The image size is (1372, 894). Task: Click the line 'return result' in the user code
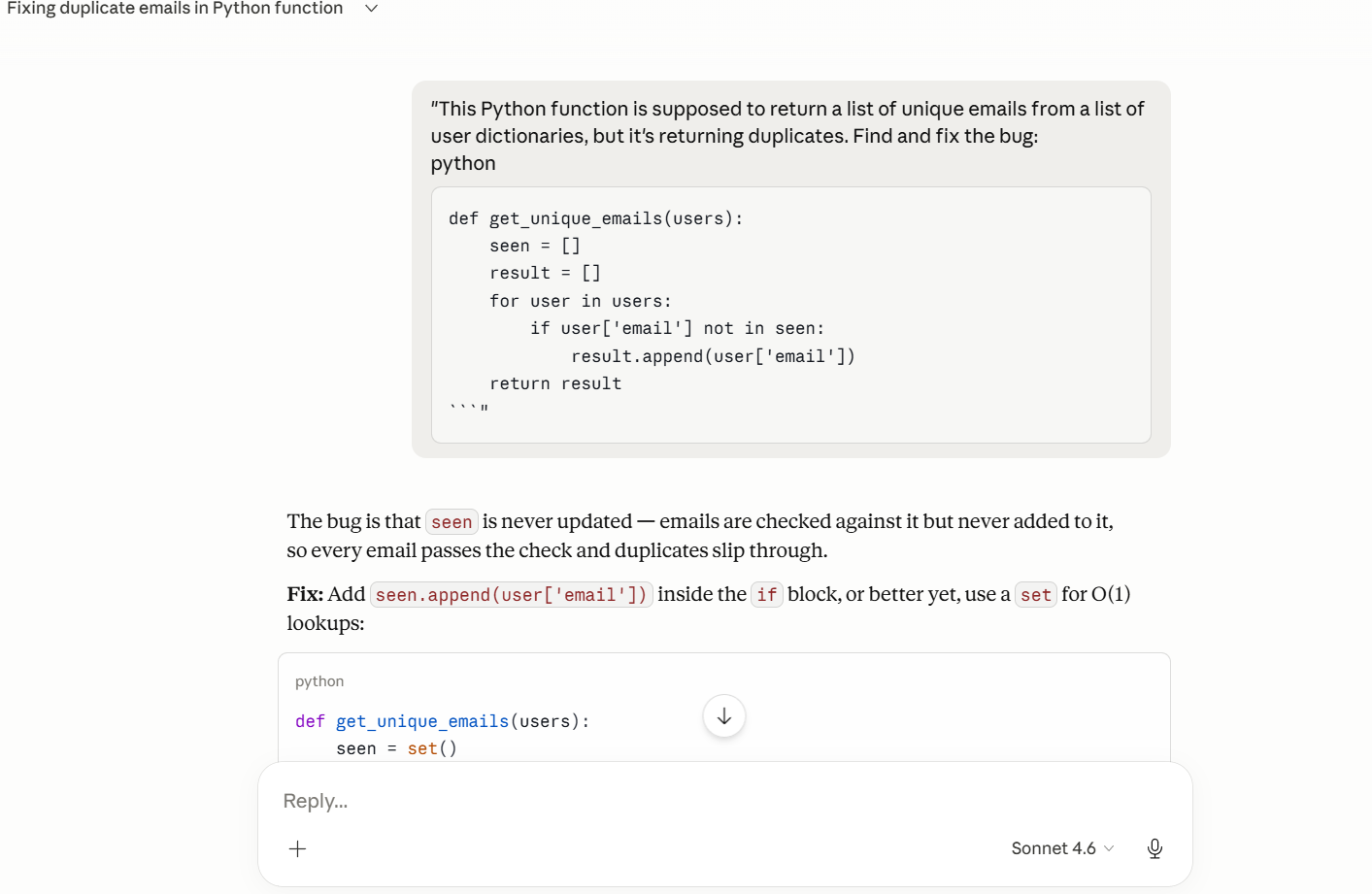point(555,383)
